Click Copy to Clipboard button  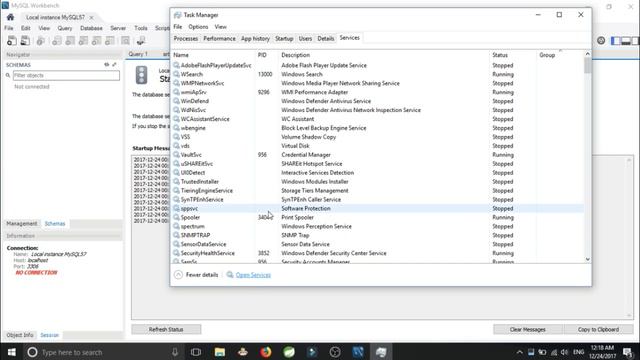(598, 329)
